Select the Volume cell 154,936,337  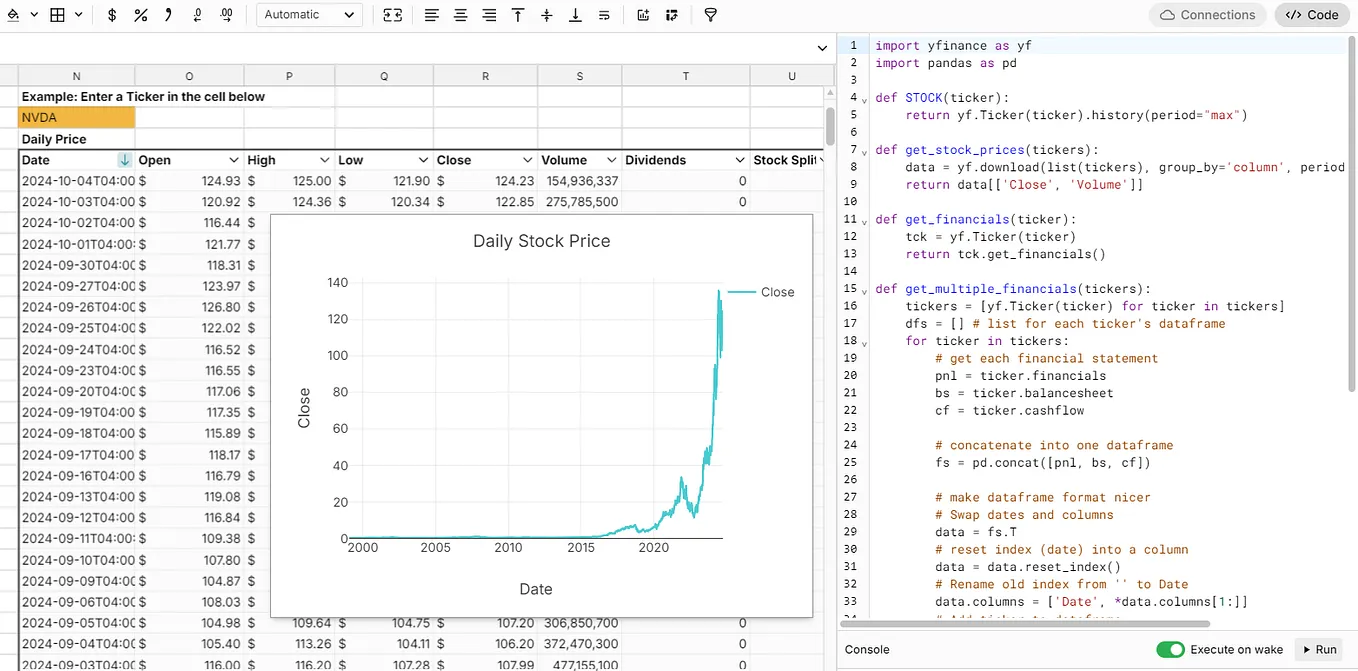click(579, 181)
